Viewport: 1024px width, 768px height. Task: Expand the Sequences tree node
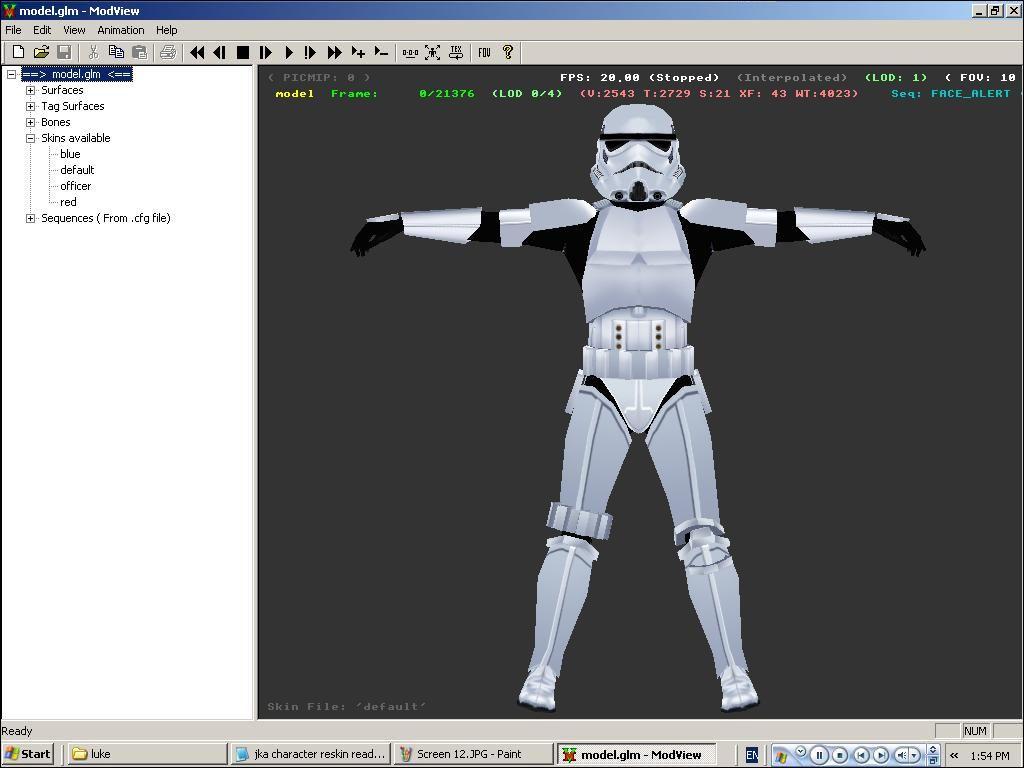(x=31, y=218)
